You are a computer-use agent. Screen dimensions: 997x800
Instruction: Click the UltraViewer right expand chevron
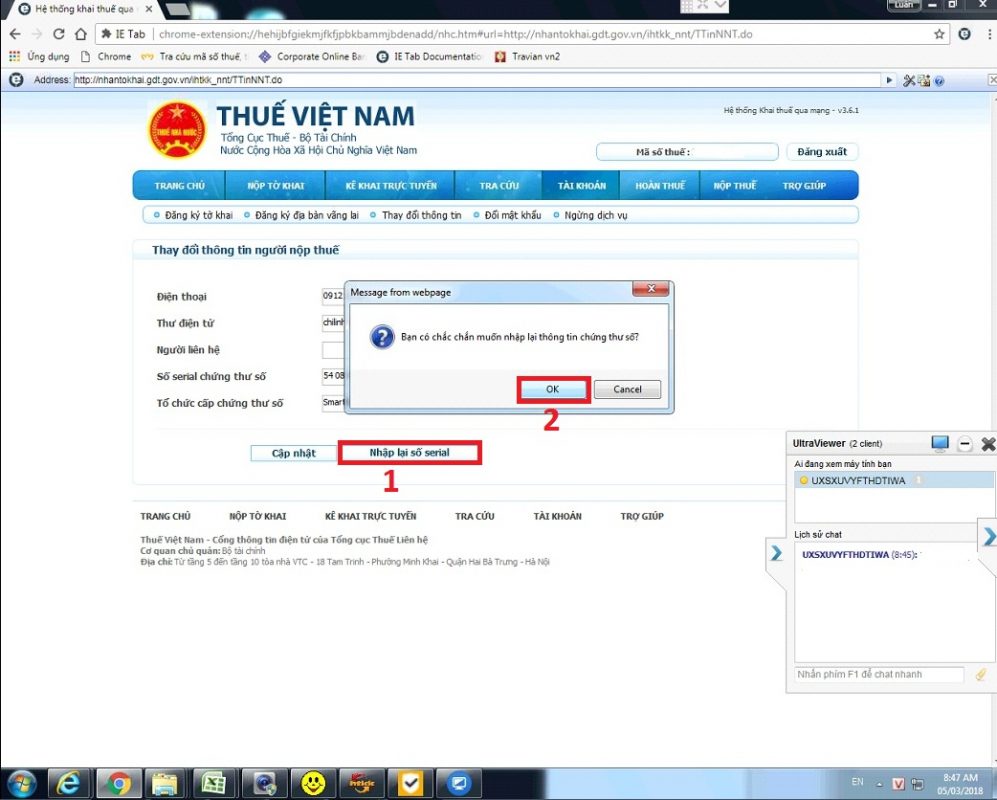click(989, 536)
